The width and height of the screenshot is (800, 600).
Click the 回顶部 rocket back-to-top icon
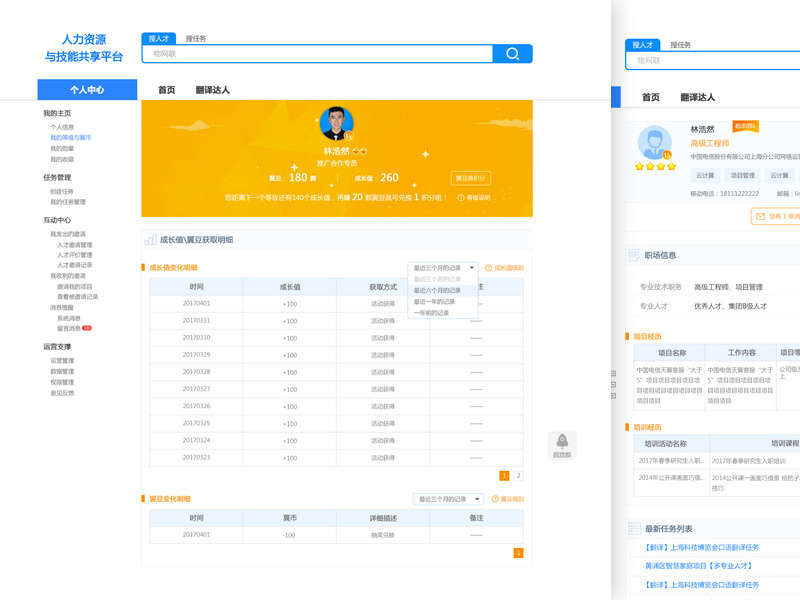click(562, 445)
